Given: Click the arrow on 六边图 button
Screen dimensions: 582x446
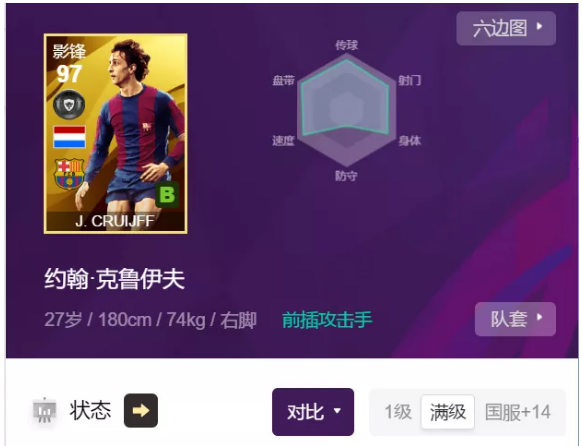Looking at the screenshot, I should click(x=539, y=27).
